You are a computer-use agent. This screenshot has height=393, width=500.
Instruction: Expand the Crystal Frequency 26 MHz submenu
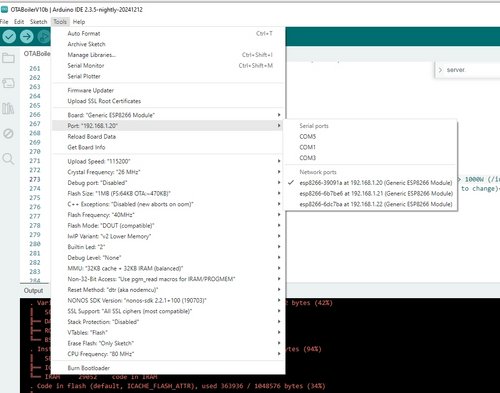(168, 172)
